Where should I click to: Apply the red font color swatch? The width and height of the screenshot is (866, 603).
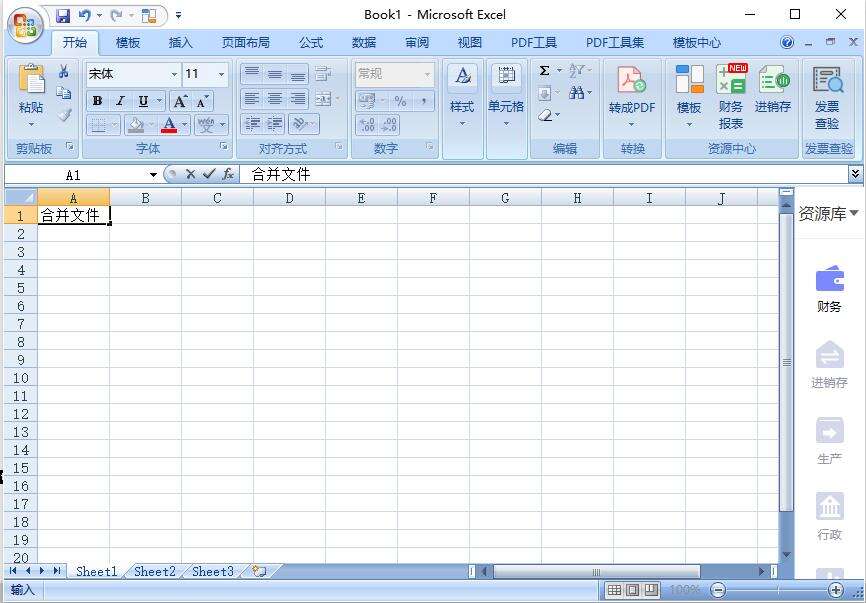[169, 125]
